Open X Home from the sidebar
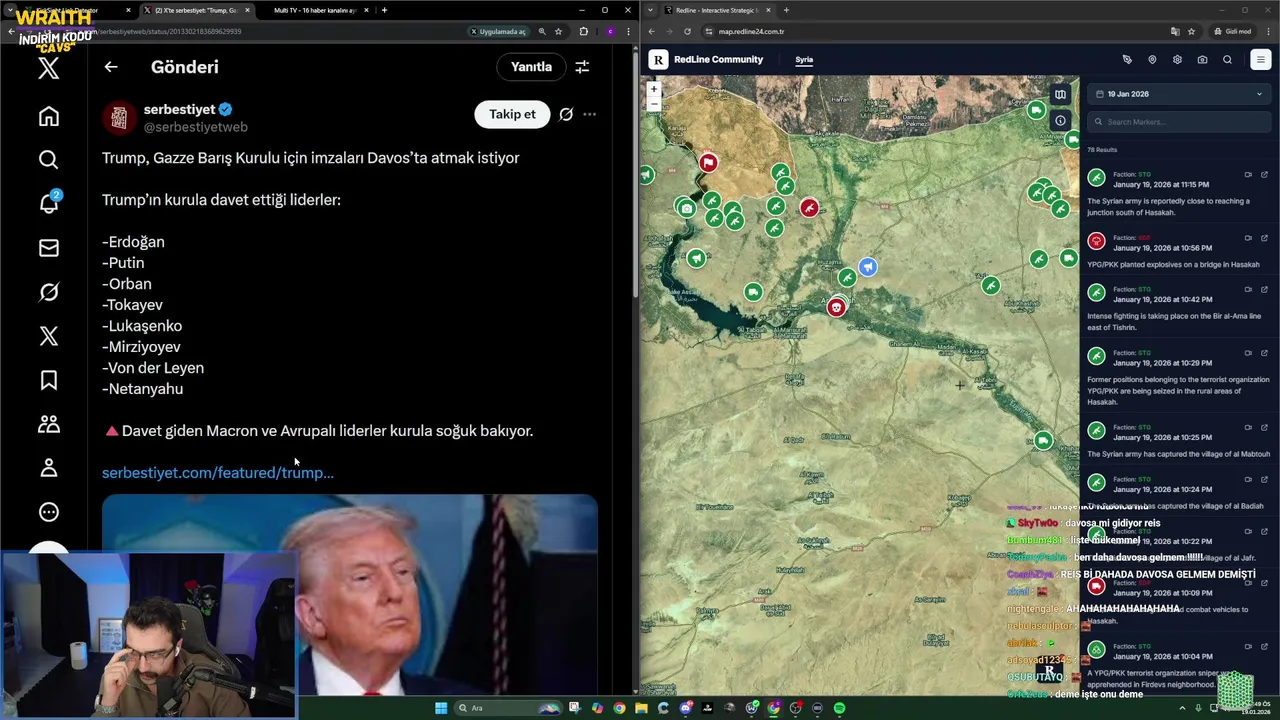This screenshot has width=1280, height=720. click(x=48, y=116)
